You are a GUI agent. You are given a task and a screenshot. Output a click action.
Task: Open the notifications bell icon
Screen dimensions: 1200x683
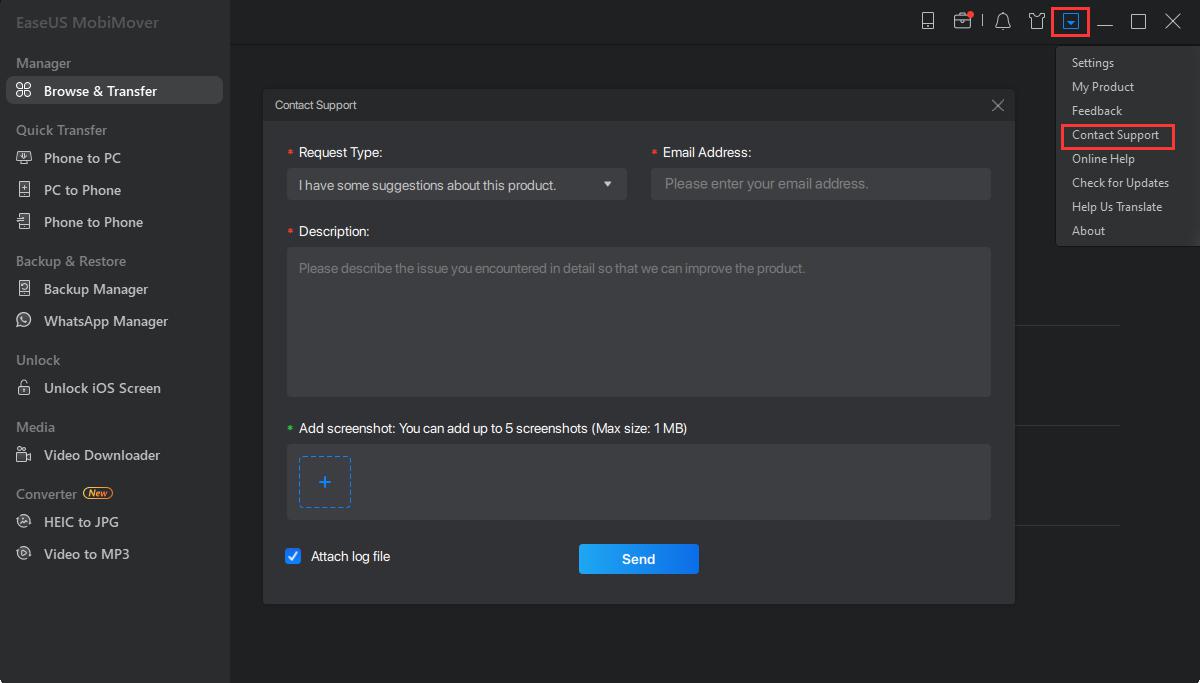[1003, 21]
